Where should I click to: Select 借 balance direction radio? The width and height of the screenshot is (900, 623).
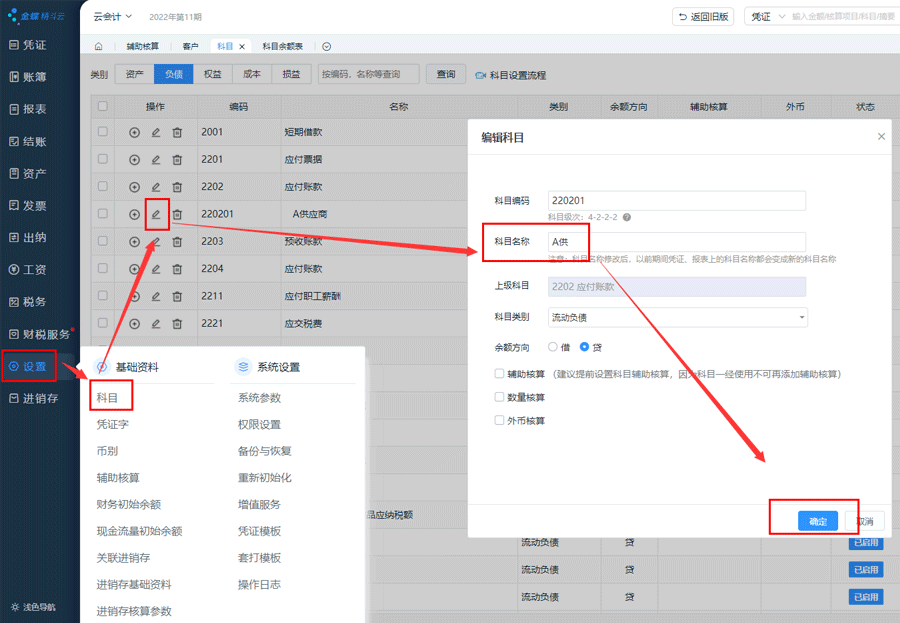[x=552, y=347]
